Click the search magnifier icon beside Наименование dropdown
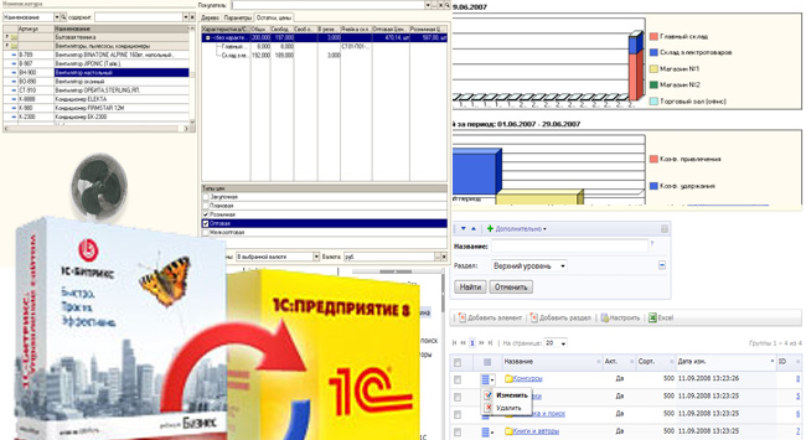Viewport: 806px width, 440px height. (x=64, y=17)
